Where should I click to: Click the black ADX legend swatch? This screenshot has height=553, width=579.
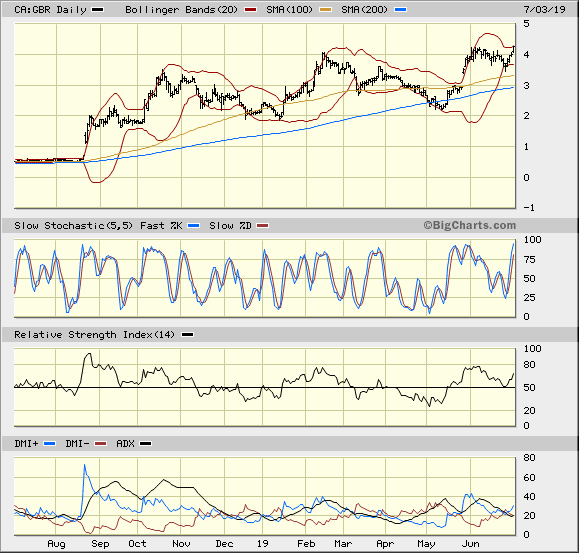(x=145, y=443)
